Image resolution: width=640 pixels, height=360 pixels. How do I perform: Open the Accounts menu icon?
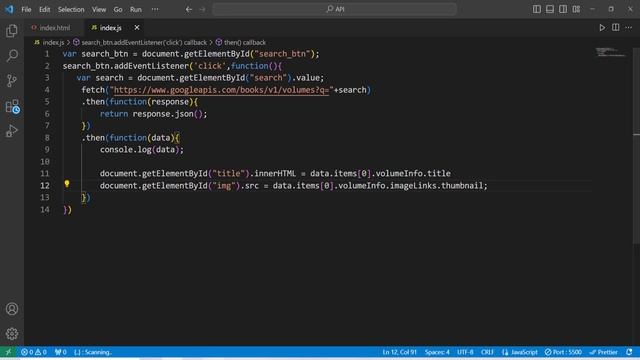pyautogui.click(x=12, y=309)
